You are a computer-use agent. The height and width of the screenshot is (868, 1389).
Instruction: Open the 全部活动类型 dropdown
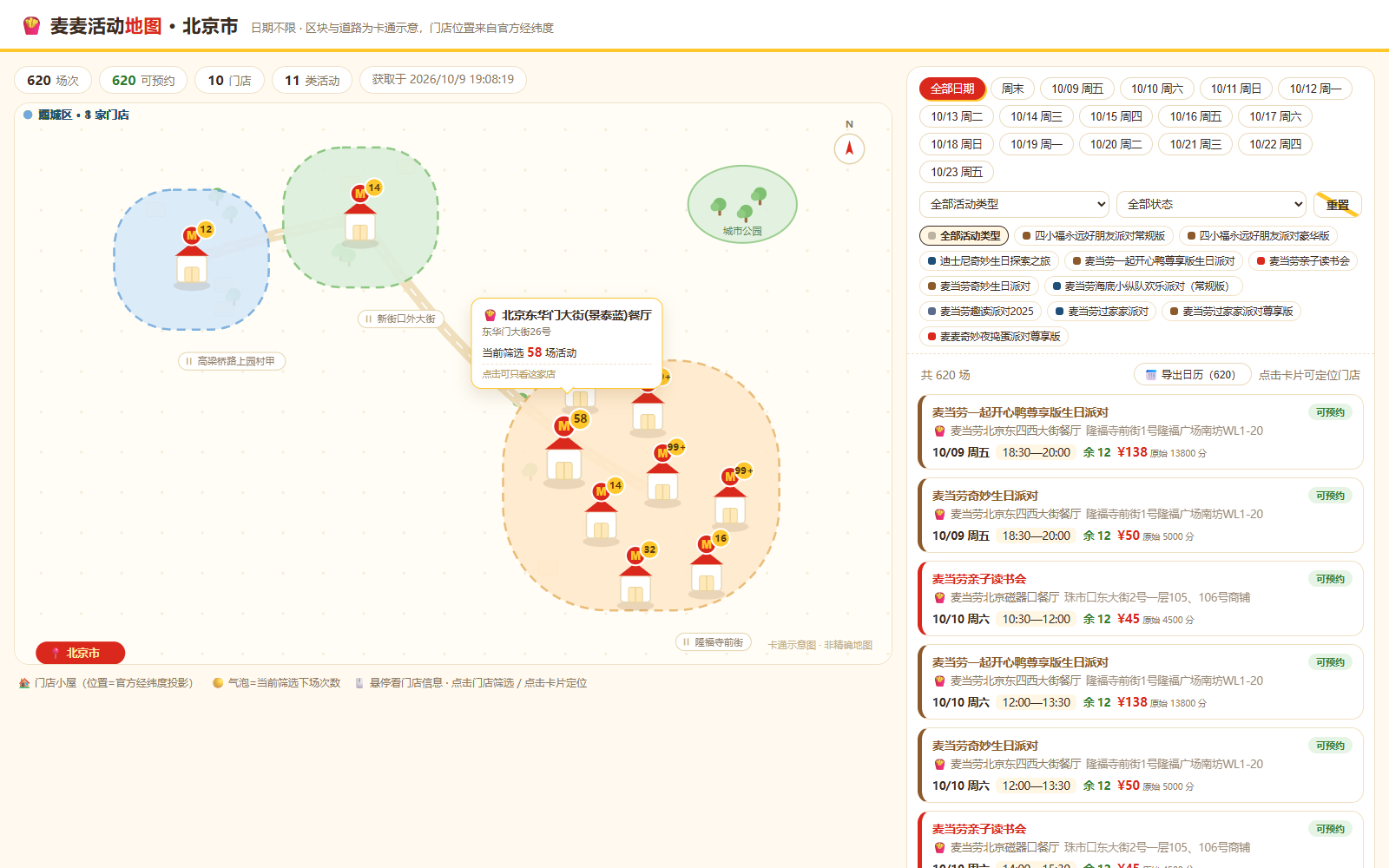[1014, 204]
